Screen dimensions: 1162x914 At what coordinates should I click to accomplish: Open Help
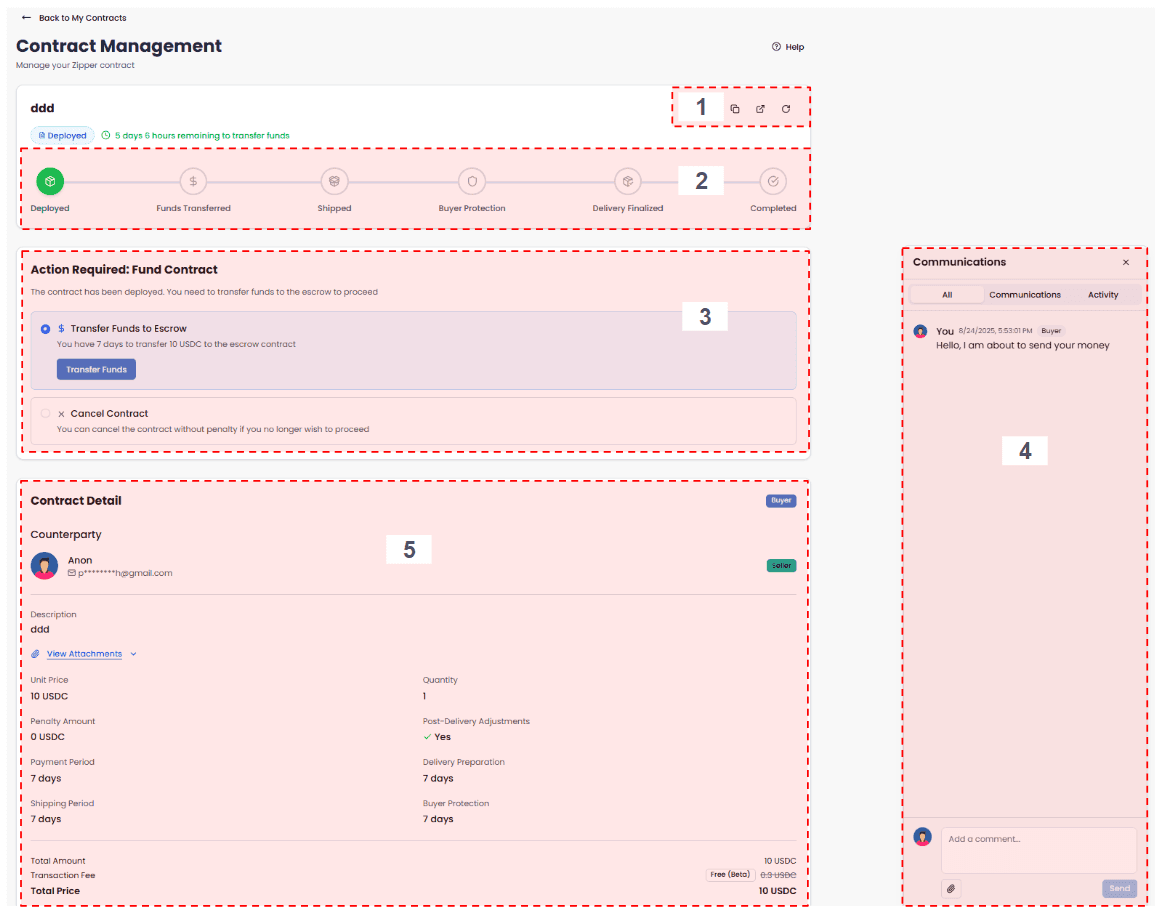point(788,46)
